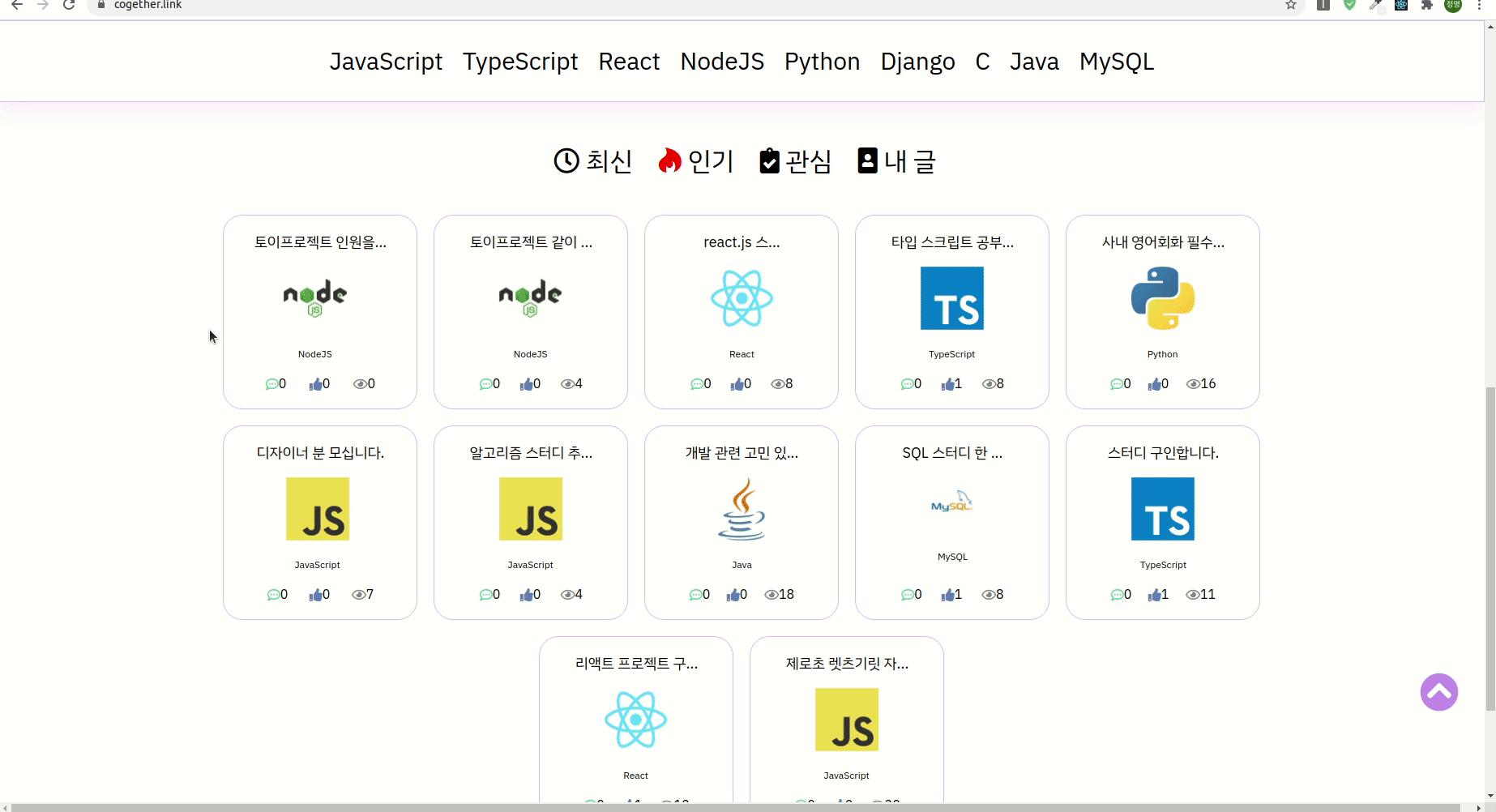Click the TS logo on 스터디 구인합니다 card
1496x812 pixels.
(x=1163, y=509)
